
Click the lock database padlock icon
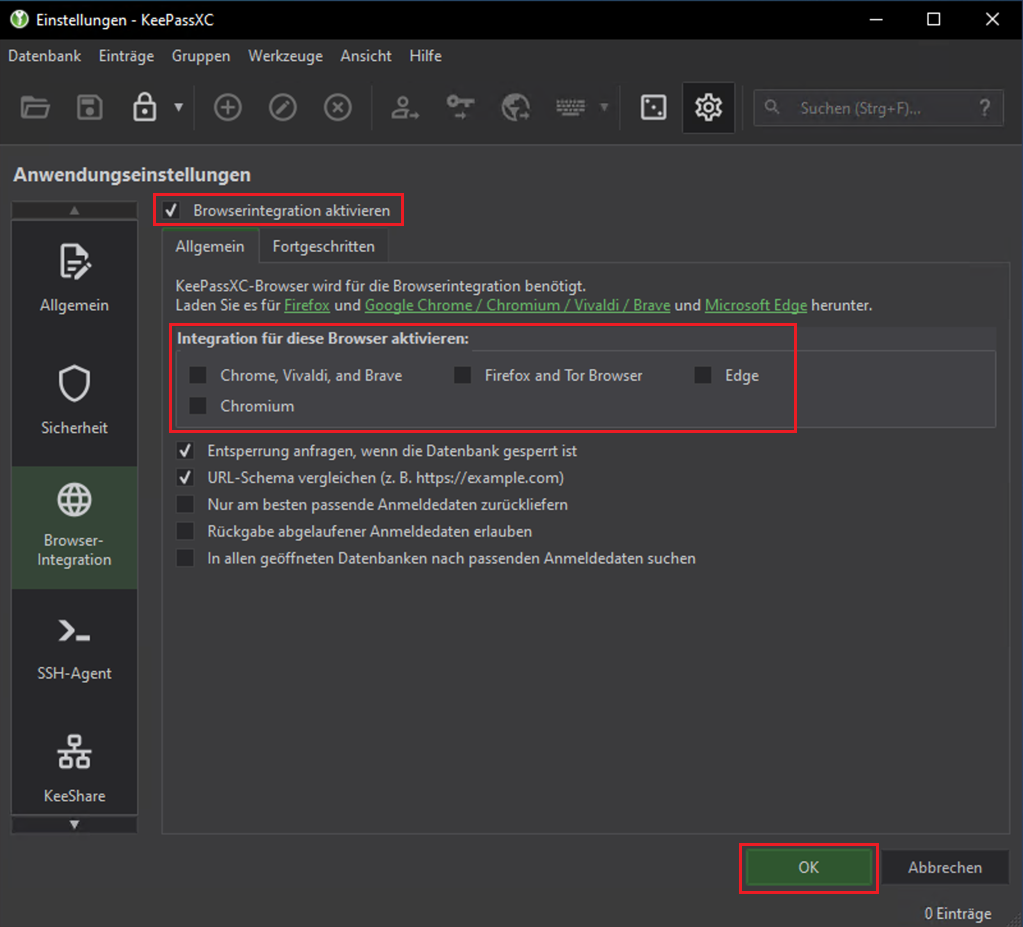click(x=144, y=107)
